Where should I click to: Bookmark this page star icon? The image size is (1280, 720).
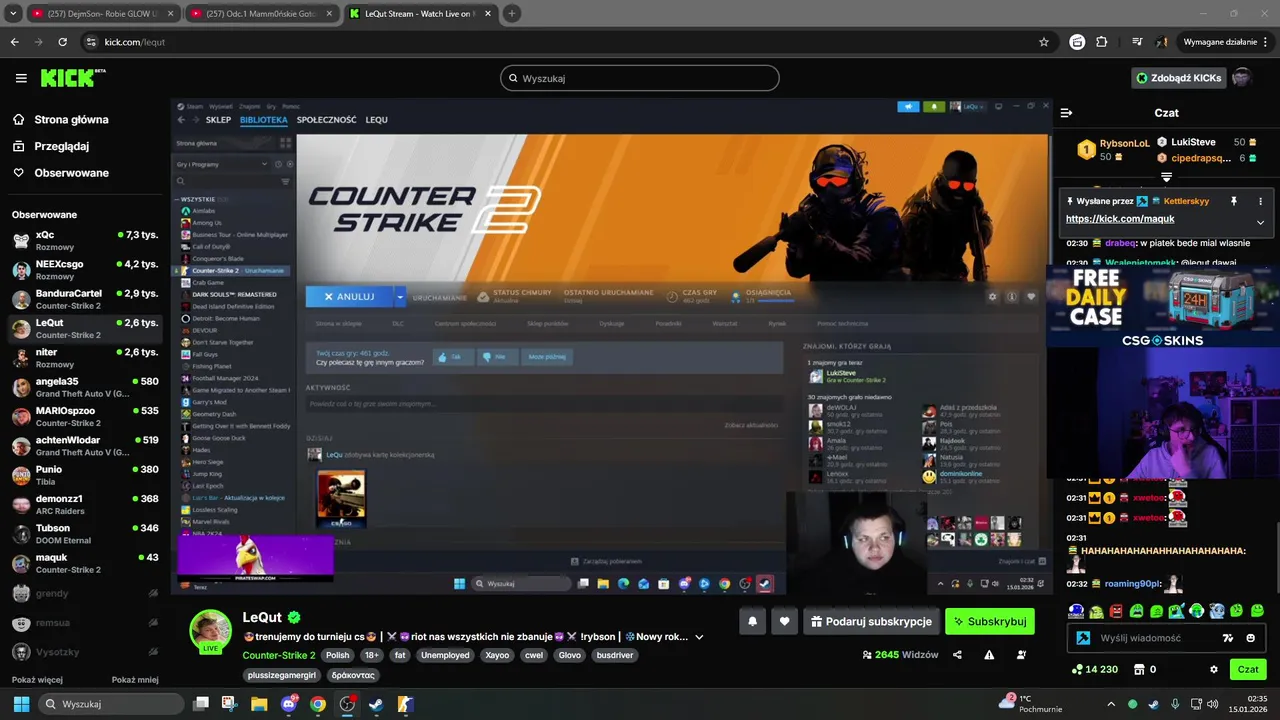[1044, 42]
